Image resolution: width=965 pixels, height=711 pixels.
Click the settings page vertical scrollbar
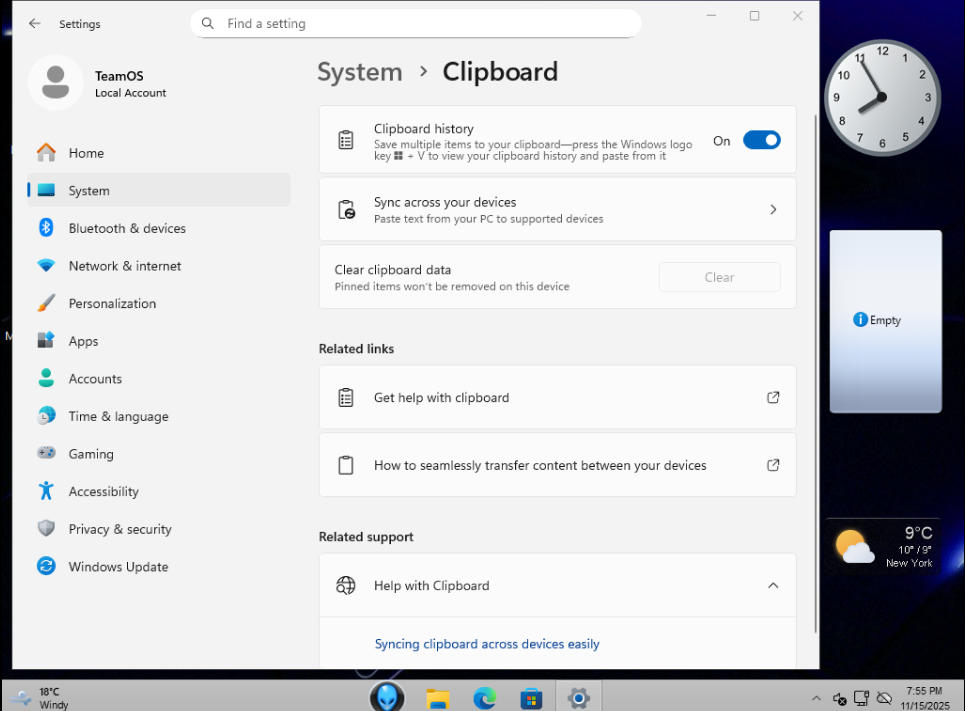816,370
